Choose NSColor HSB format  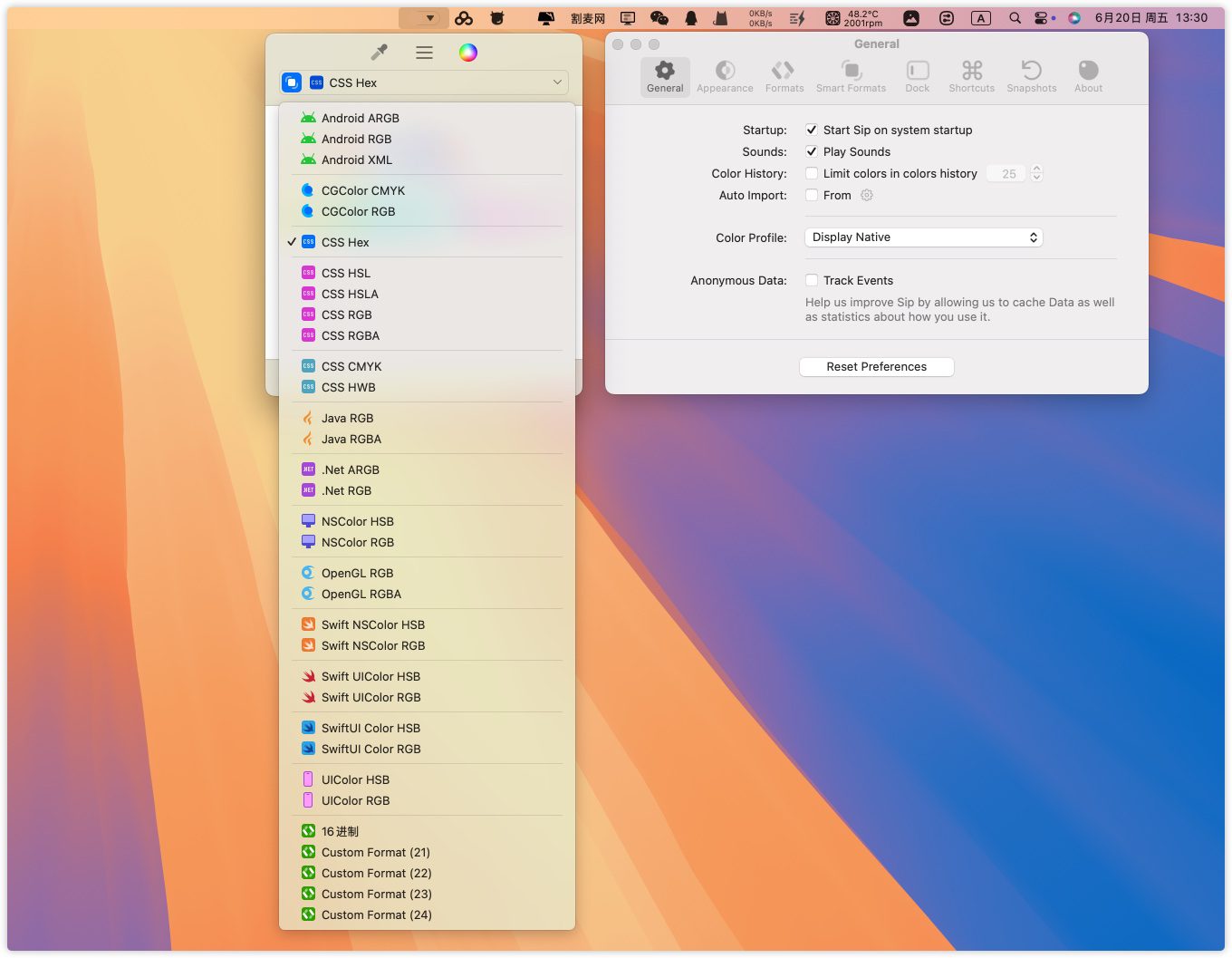click(428, 521)
